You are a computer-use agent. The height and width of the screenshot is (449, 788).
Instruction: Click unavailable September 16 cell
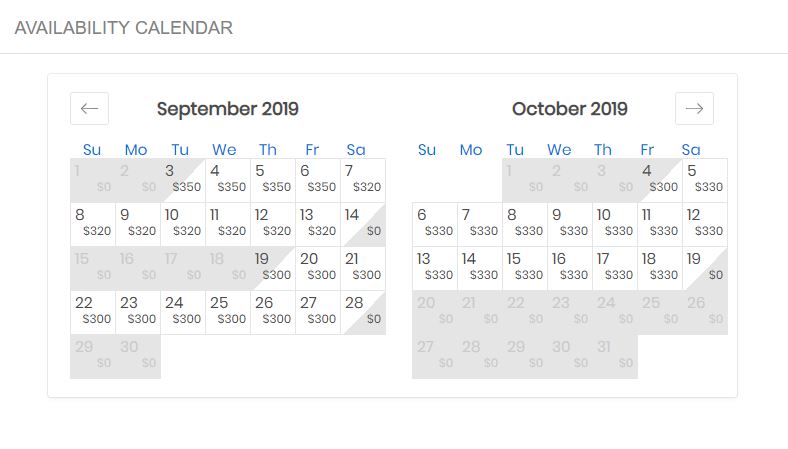(138, 269)
